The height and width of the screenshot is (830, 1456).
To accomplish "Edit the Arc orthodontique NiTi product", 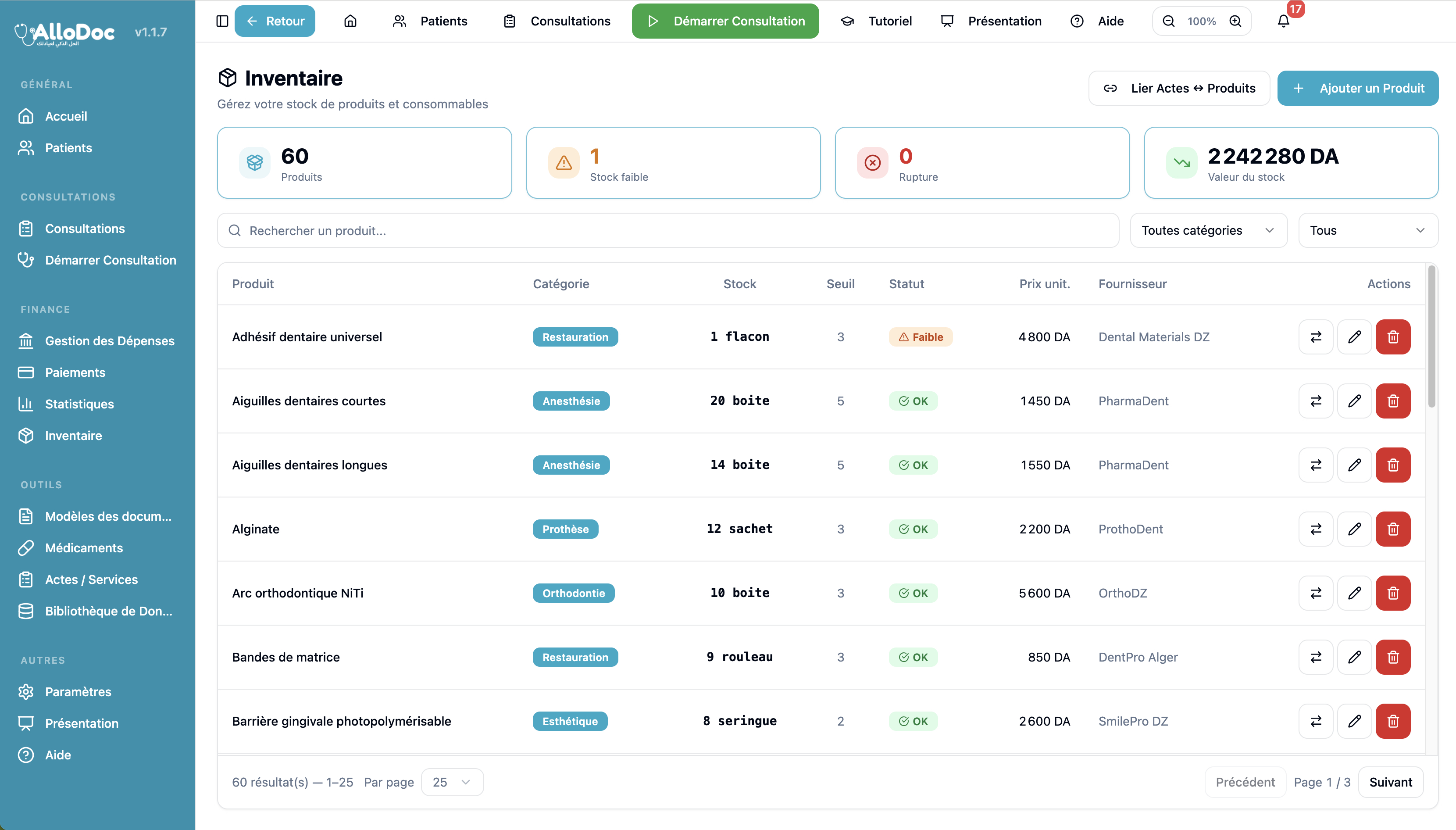I will (x=1354, y=593).
